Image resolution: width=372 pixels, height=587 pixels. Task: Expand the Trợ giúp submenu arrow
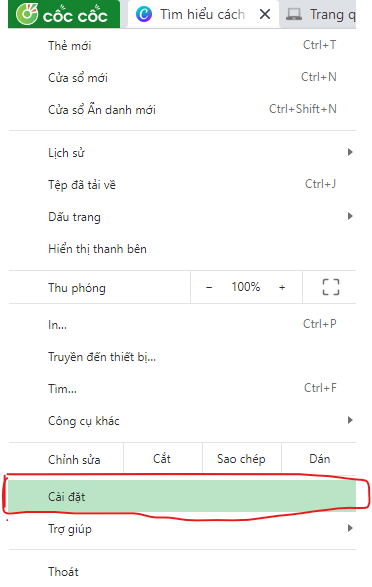[350, 528]
